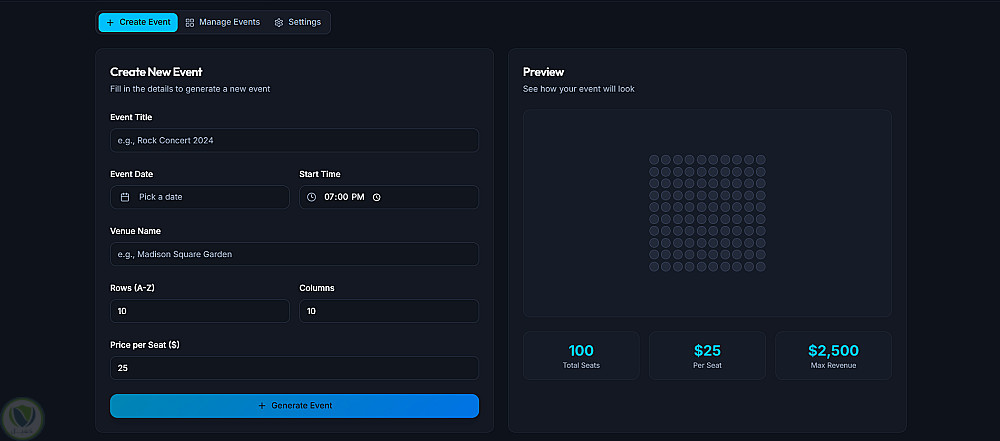This screenshot has height=441, width=1000.
Task: Click the plus icon in Create Event tab
Action: pyautogui.click(x=110, y=22)
